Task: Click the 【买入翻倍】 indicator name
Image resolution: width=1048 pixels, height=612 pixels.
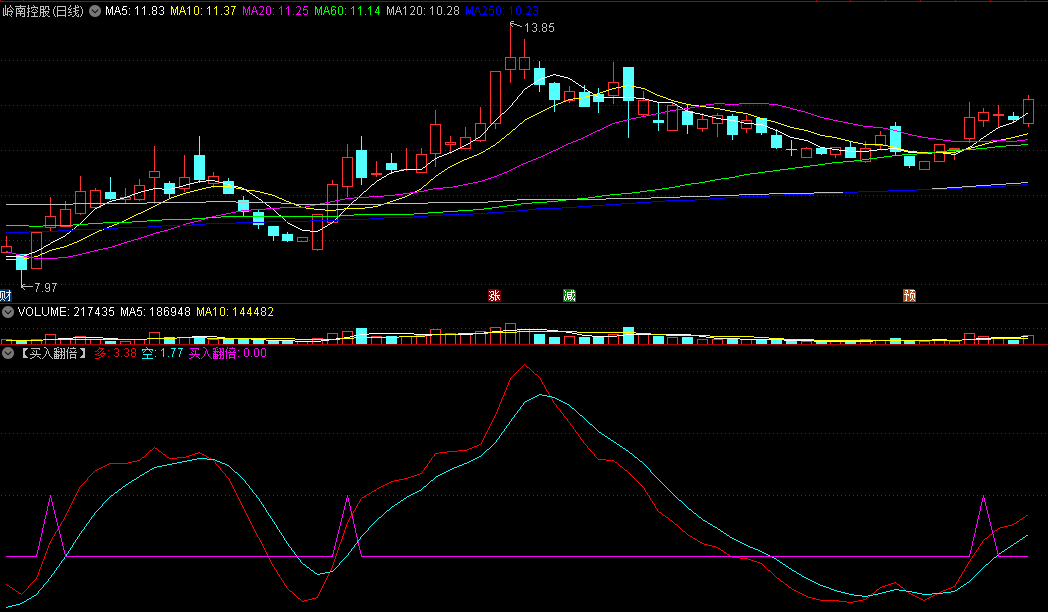Action: [x=52, y=353]
